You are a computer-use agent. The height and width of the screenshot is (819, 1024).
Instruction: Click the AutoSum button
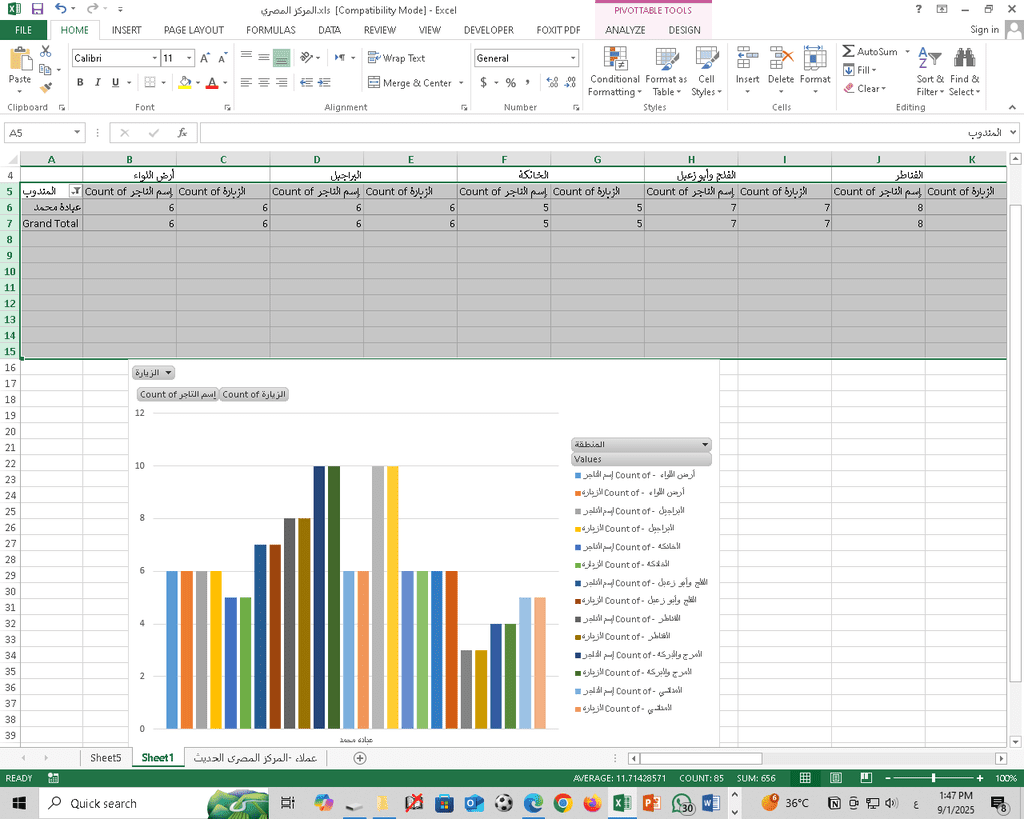(x=869, y=52)
